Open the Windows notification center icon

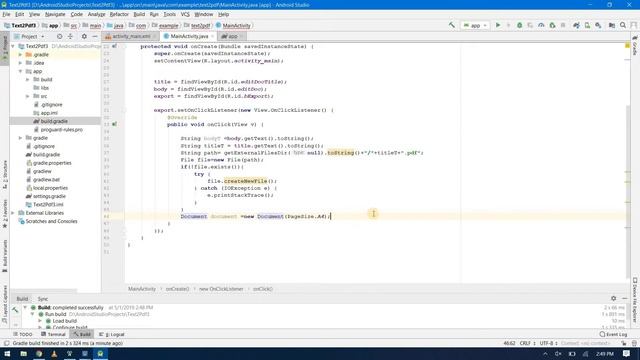pos(627,353)
